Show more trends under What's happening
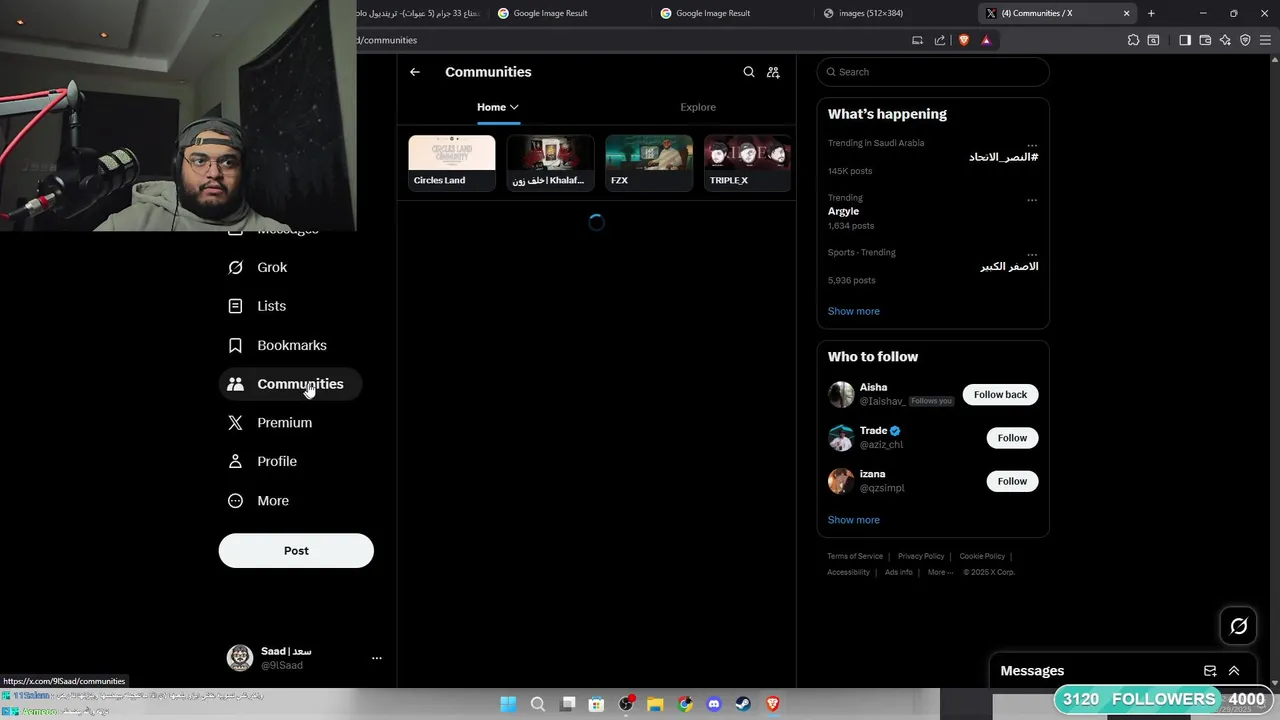This screenshot has height=720, width=1280. pyautogui.click(x=854, y=311)
